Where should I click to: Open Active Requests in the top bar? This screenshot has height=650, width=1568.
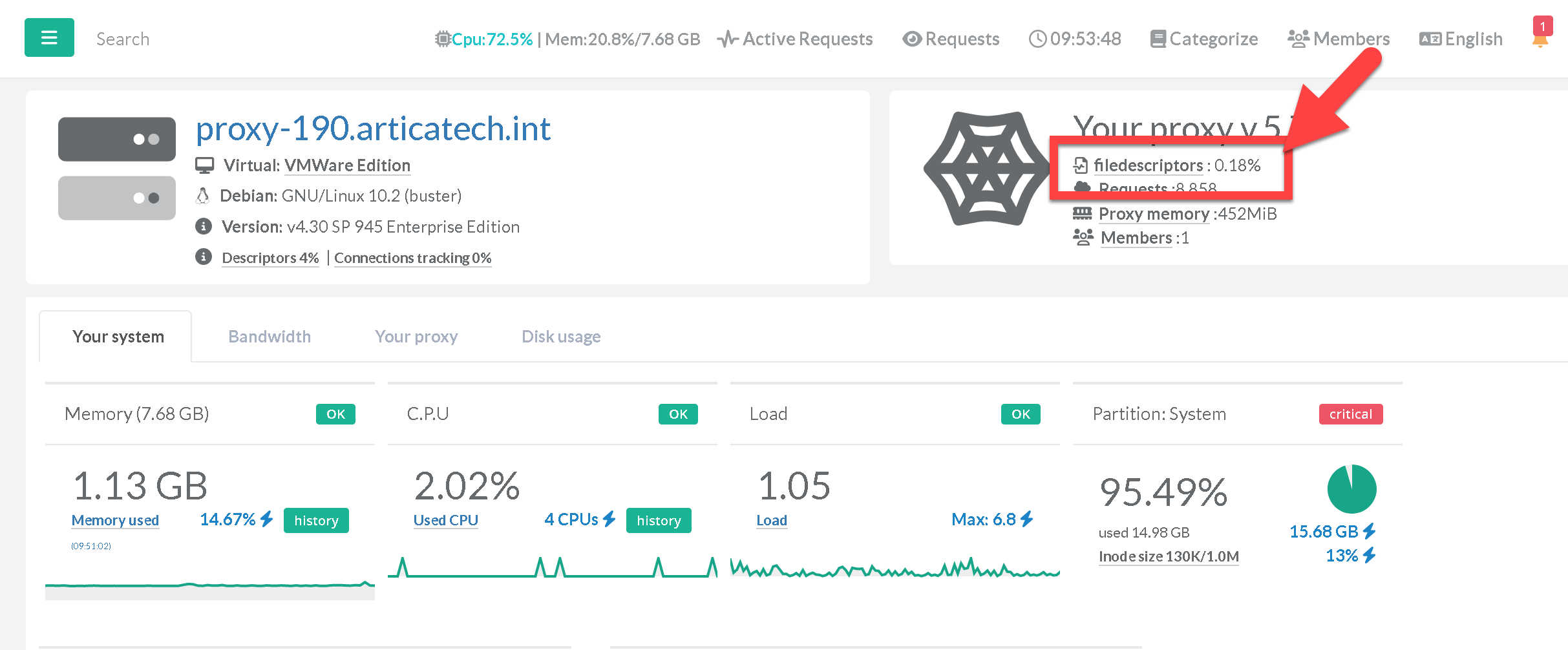pyautogui.click(x=796, y=39)
